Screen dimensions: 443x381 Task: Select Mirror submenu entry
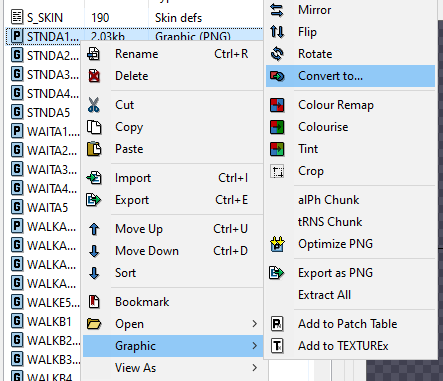350,10
